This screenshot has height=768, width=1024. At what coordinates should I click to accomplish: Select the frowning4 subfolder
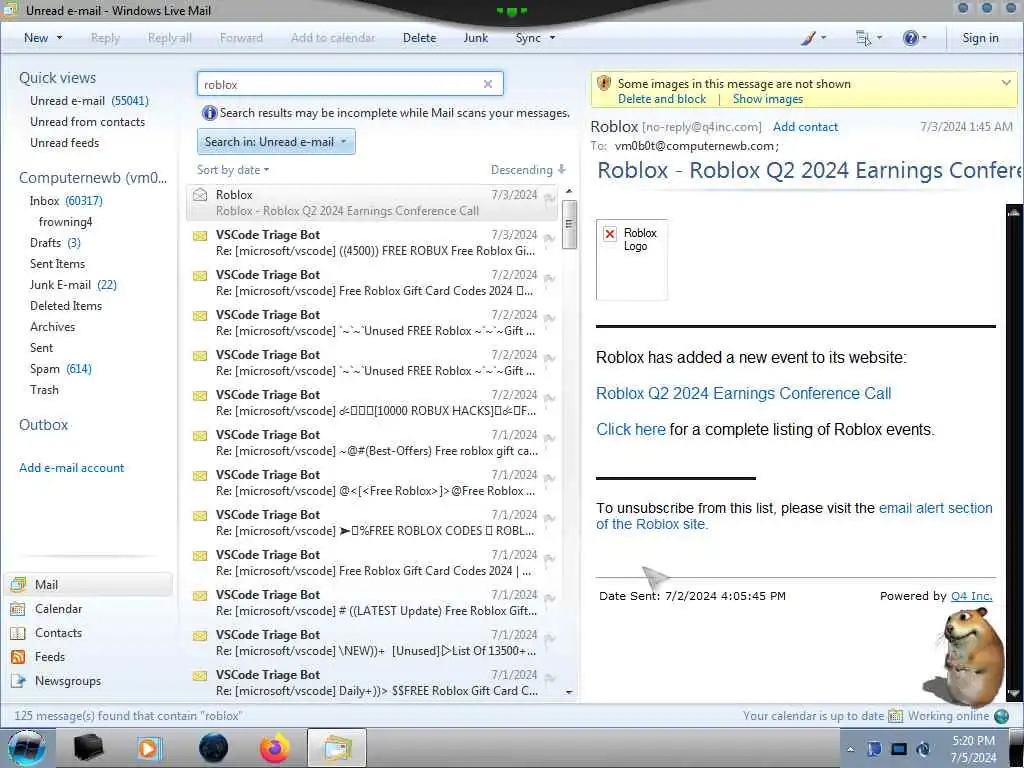(x=65, y=222)
